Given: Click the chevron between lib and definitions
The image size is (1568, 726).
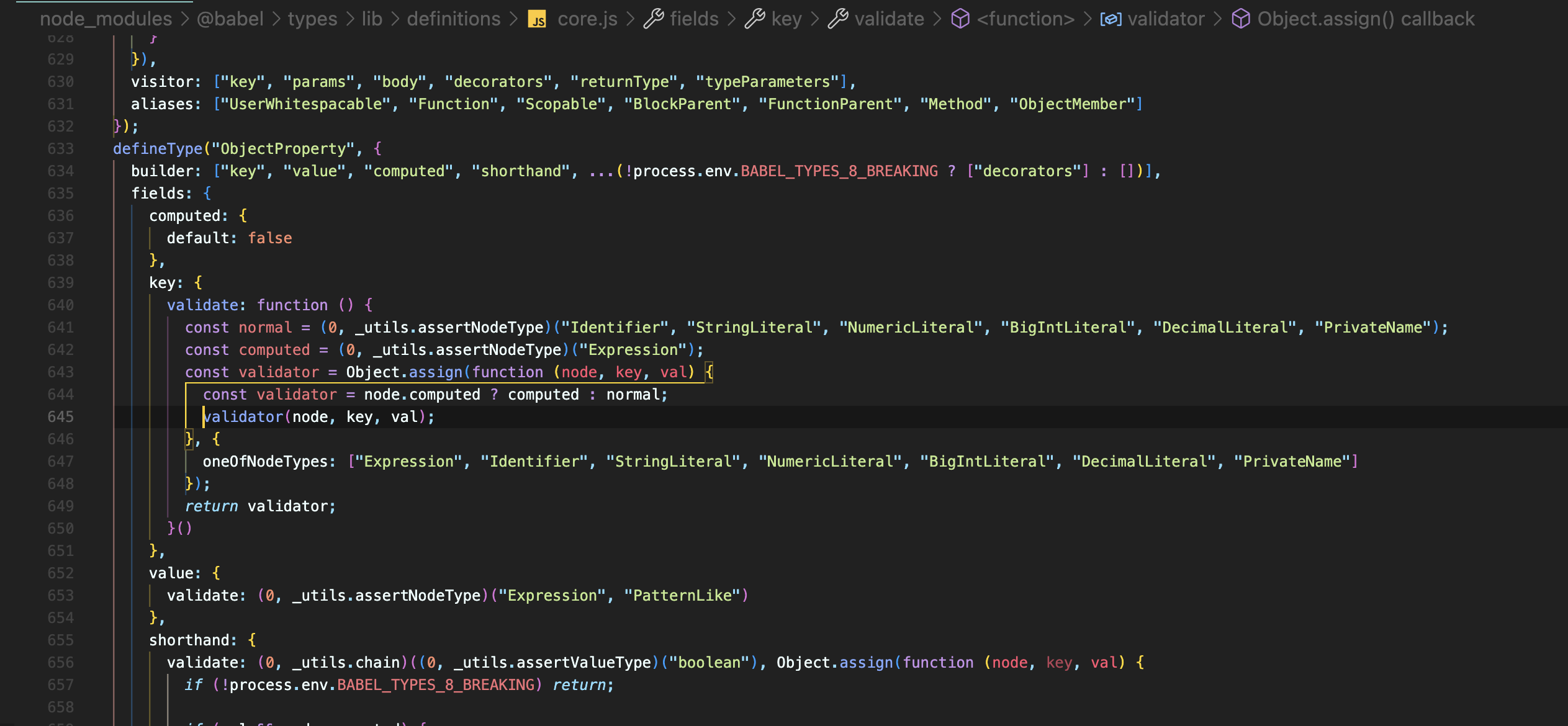Looking at the screenshot, I should click(395, 19).
